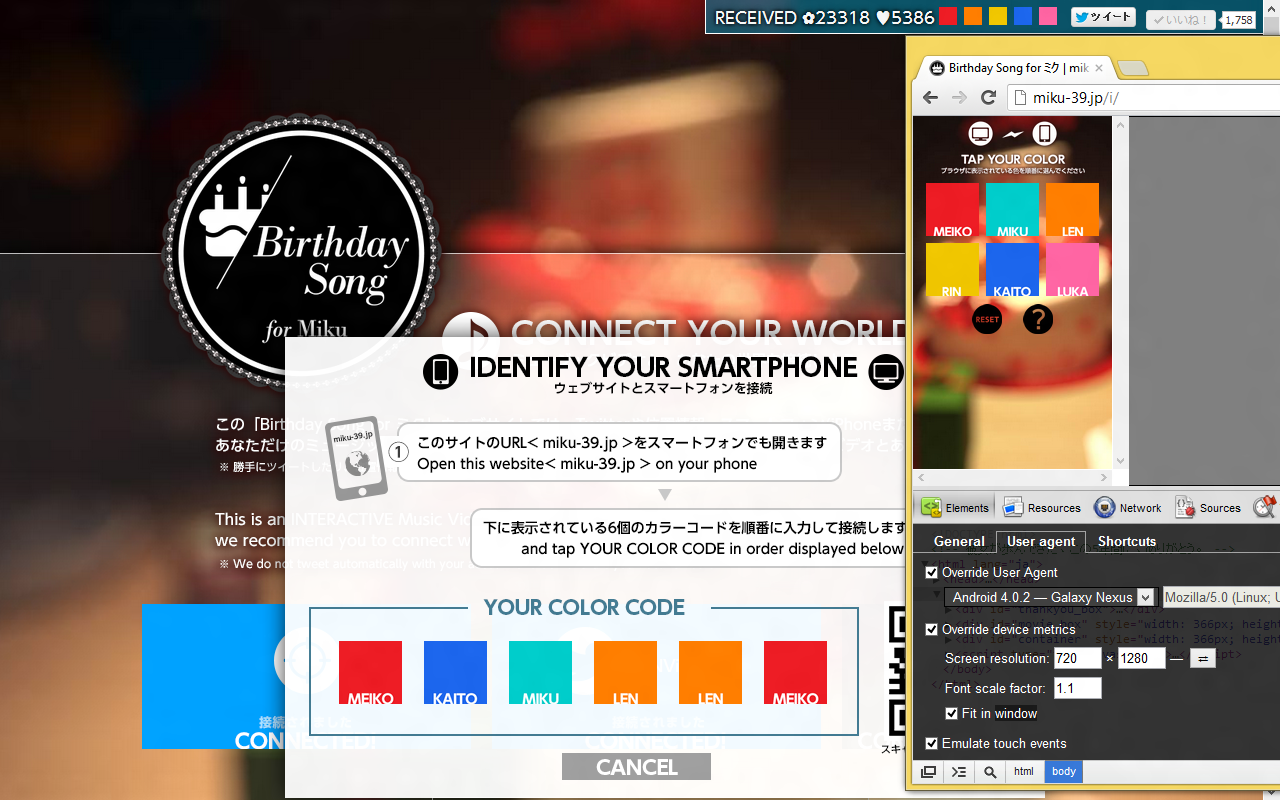The image size is (1280, 800).
Task: Click the smartphone globe illustration icon
Action: click(x=356, y=458)
